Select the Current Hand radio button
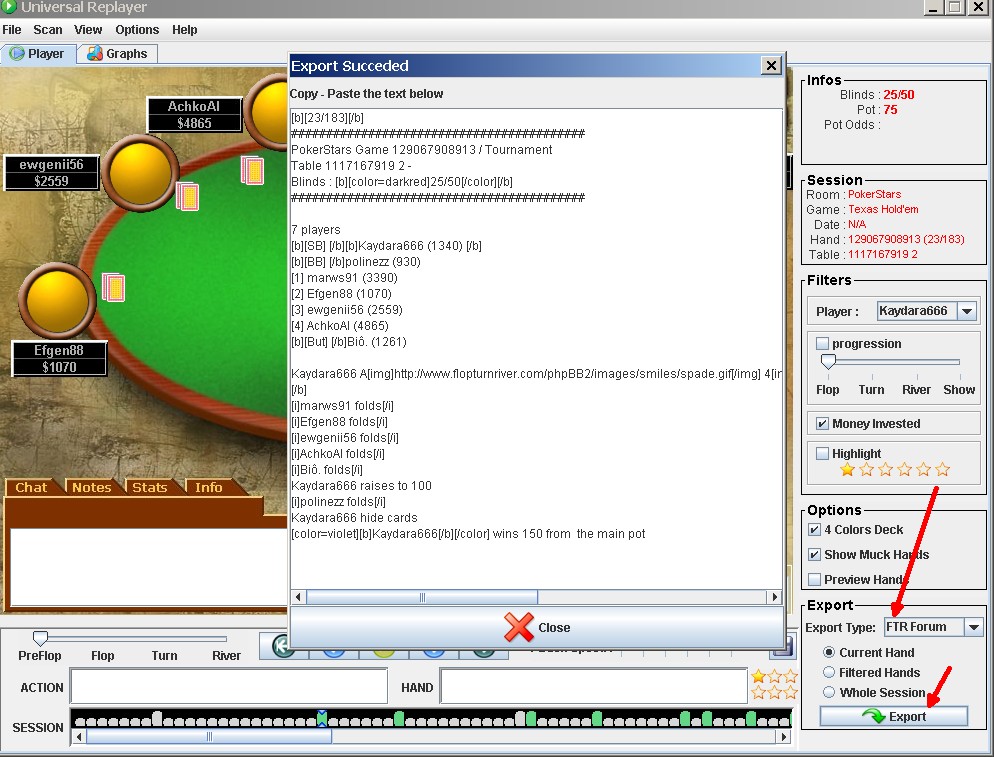994x757 pixels. click(829, 652)
